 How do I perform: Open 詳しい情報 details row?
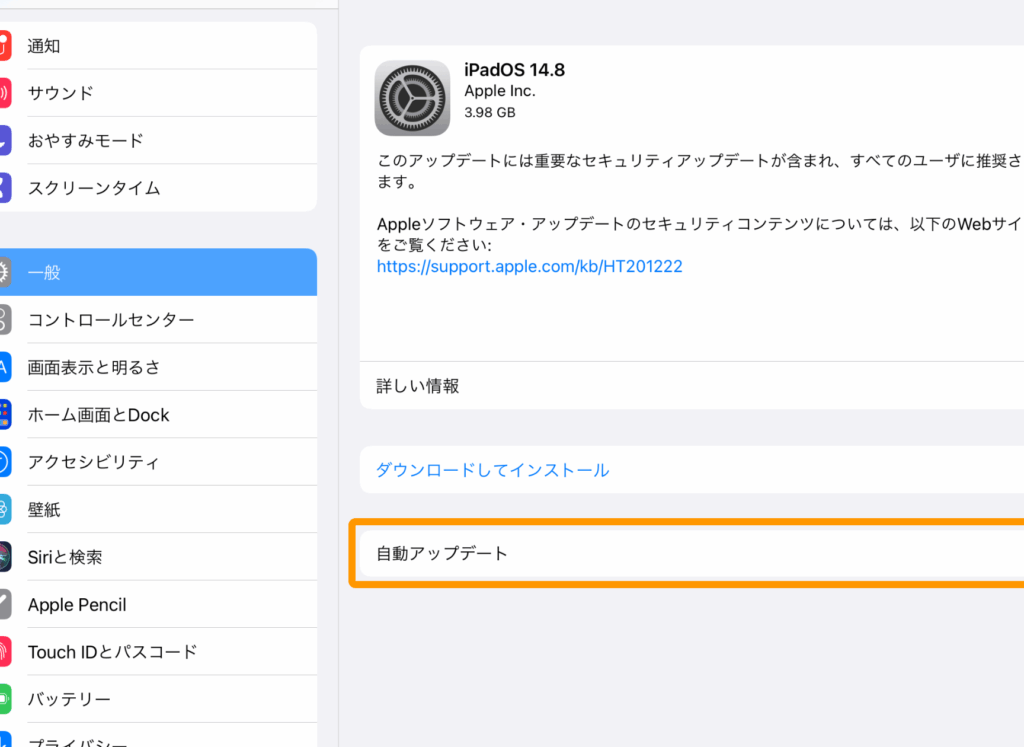click(692, 386)
